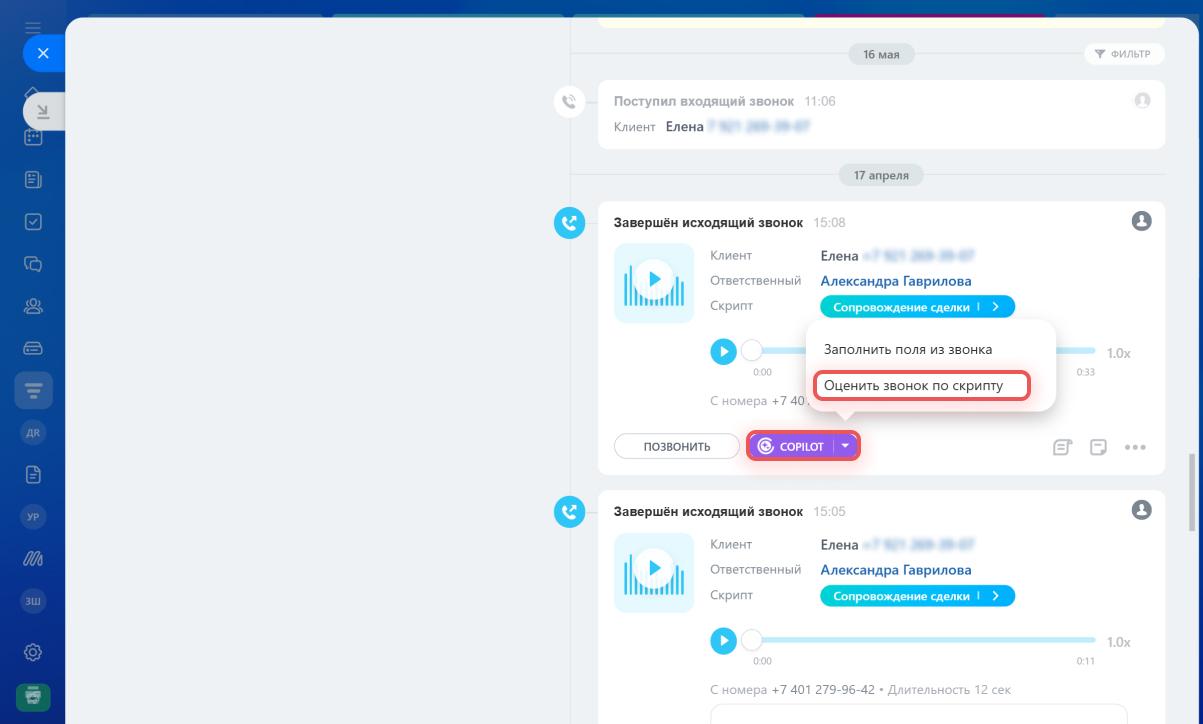Open the three-dots menu on the 15:08 call card
The image size is (1203, 724).
(1135, 447)
